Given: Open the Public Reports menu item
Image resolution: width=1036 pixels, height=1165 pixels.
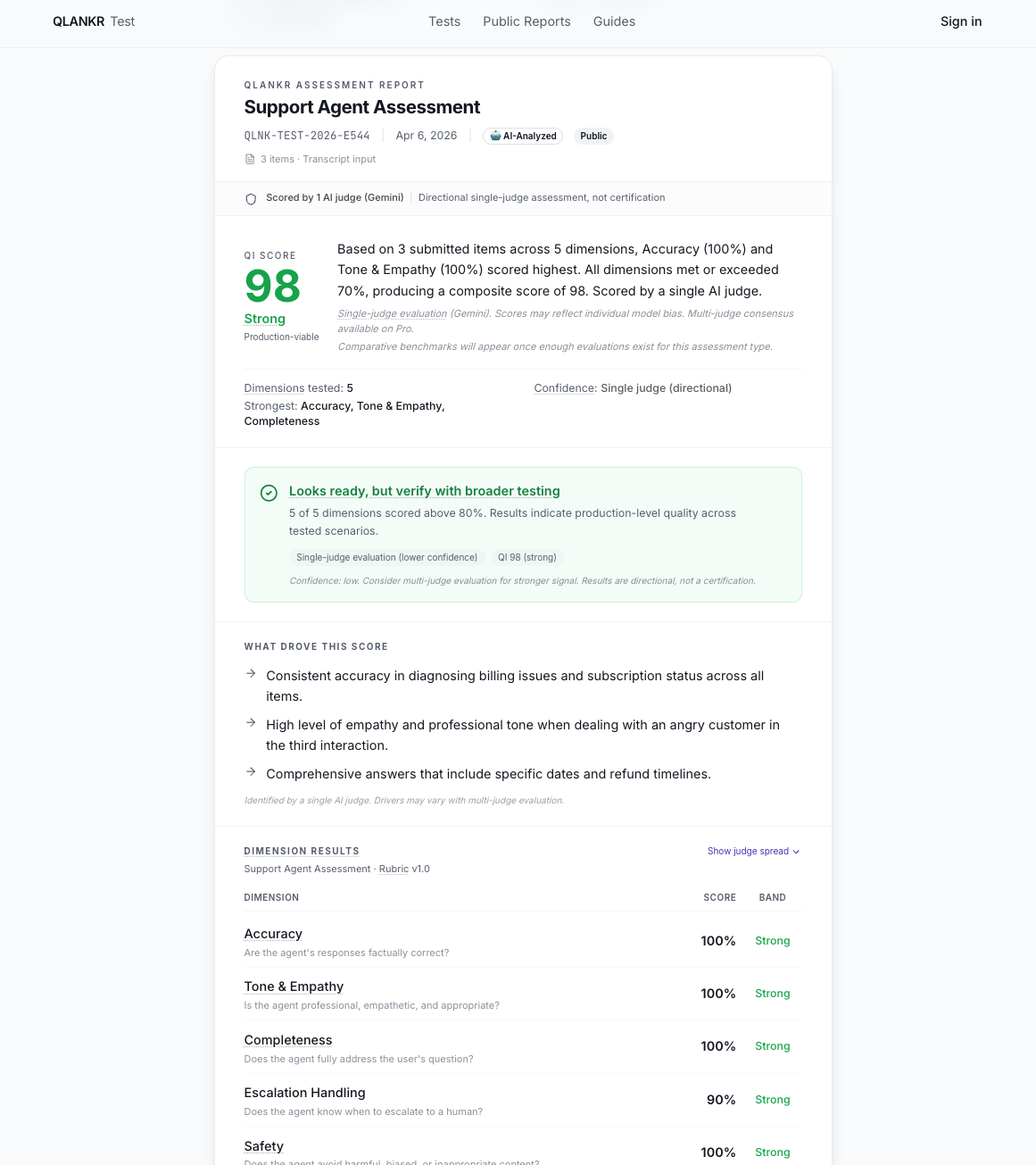Looking at the screenshot, I should pyautogui.click(x=526, y=21).
